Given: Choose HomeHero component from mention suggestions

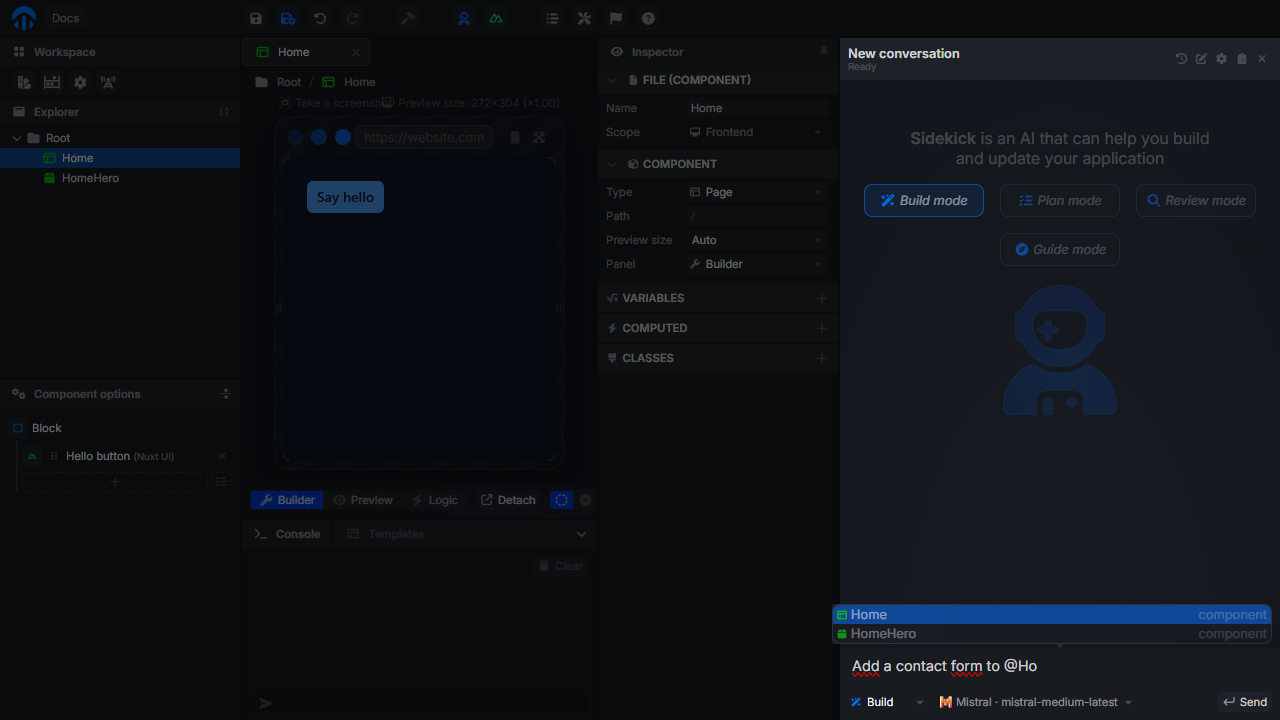Looking at the screenshot, I should (x=1052, y=634).
